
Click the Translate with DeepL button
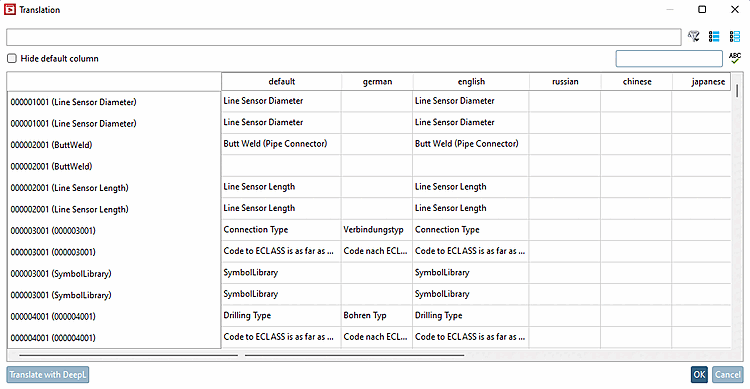click(x=48, y=375)
